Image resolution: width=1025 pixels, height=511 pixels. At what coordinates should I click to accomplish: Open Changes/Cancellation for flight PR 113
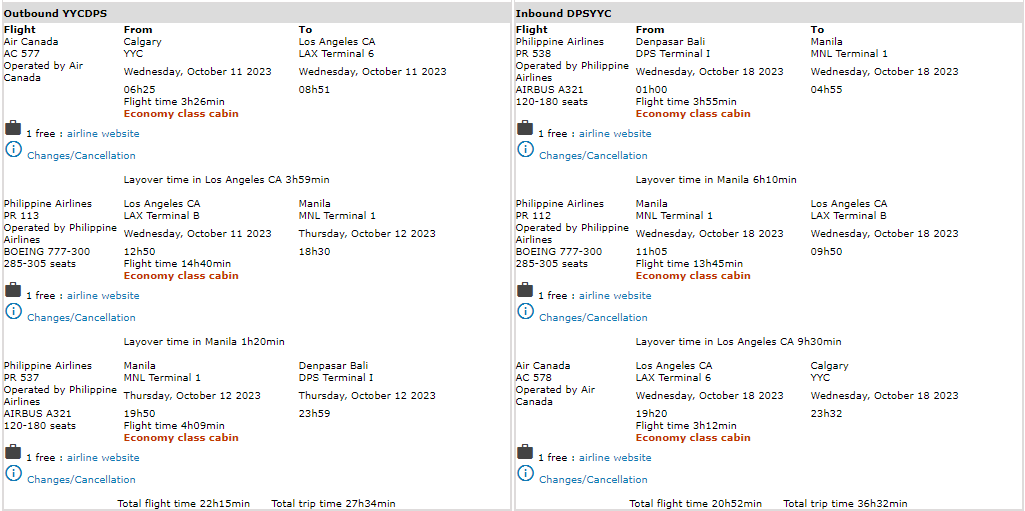pyautogui.click(x=81, y=318)
